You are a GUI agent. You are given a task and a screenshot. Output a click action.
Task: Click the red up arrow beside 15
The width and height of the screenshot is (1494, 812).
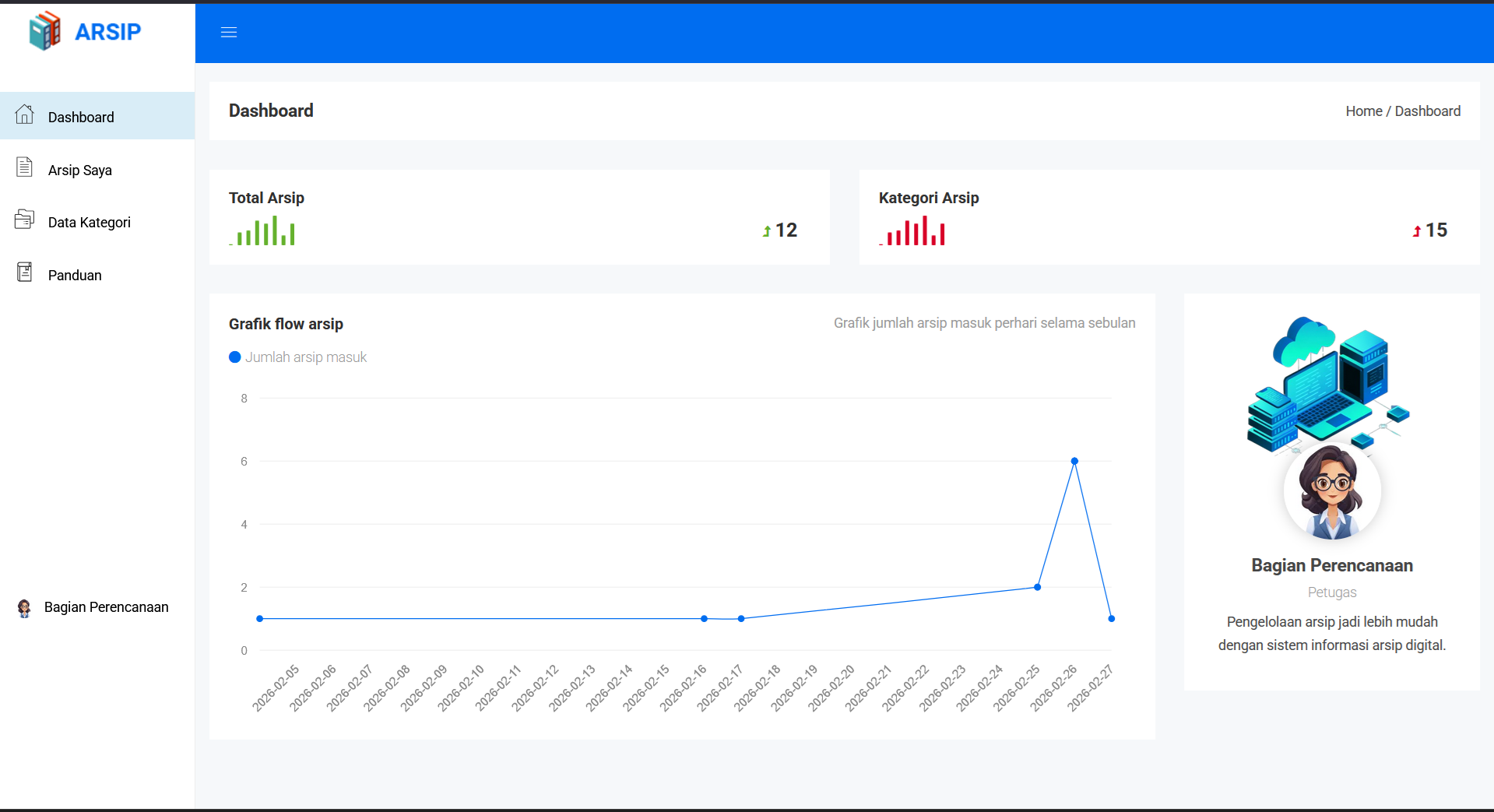[x=1417, y=230]
